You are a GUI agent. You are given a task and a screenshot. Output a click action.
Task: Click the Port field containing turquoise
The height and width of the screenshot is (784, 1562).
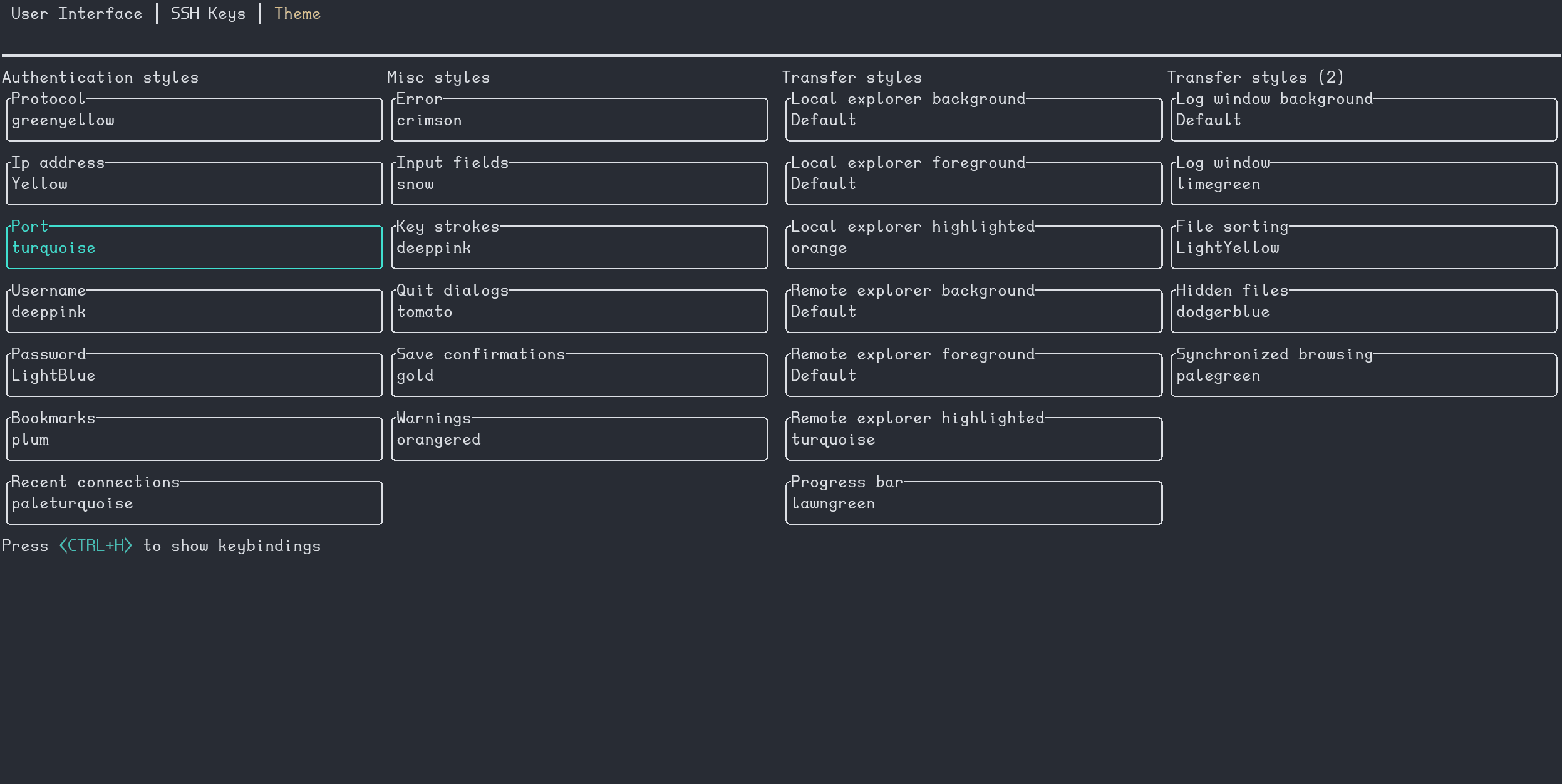[x=194, y=248]
